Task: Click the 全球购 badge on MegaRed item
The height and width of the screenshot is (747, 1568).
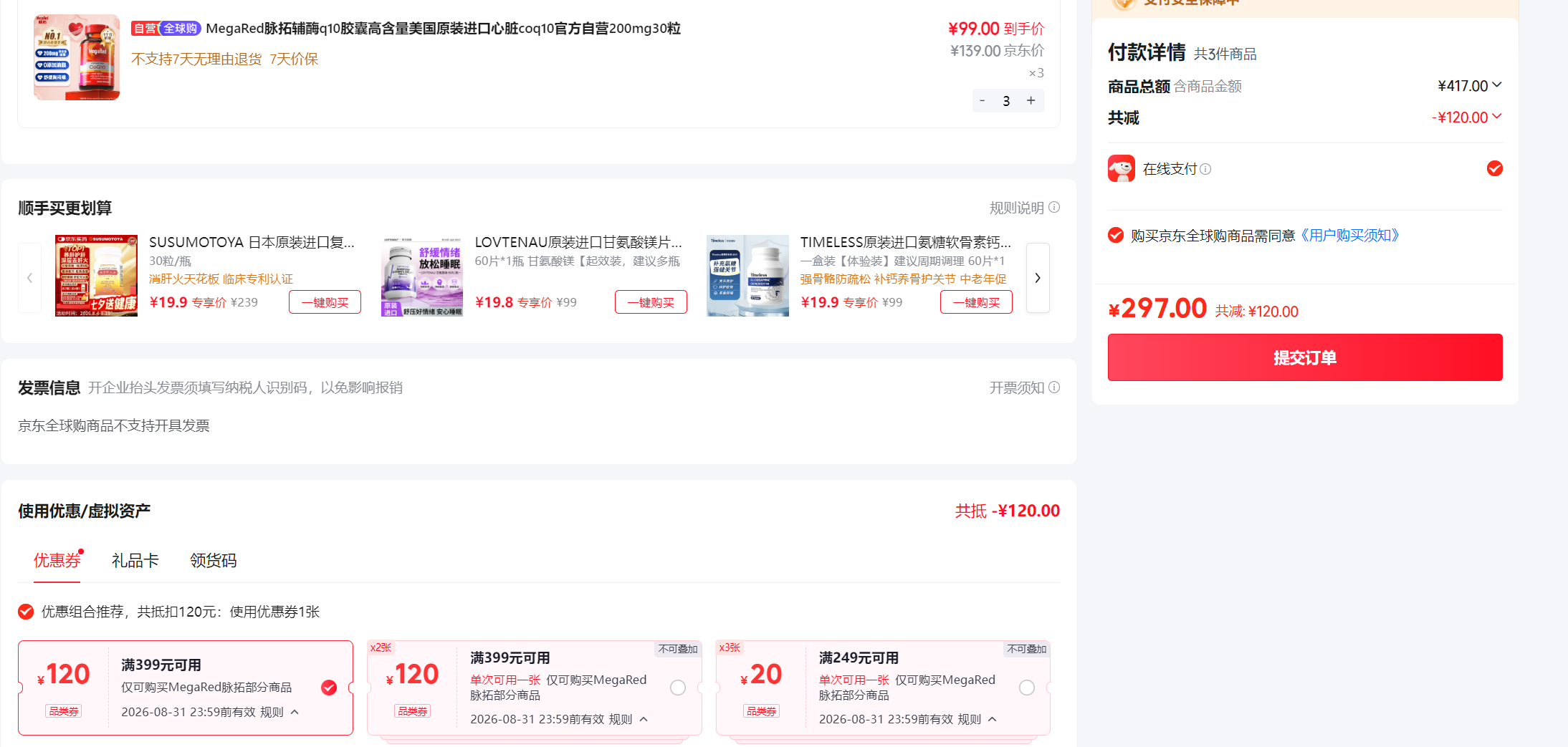Action: (180, 29)
